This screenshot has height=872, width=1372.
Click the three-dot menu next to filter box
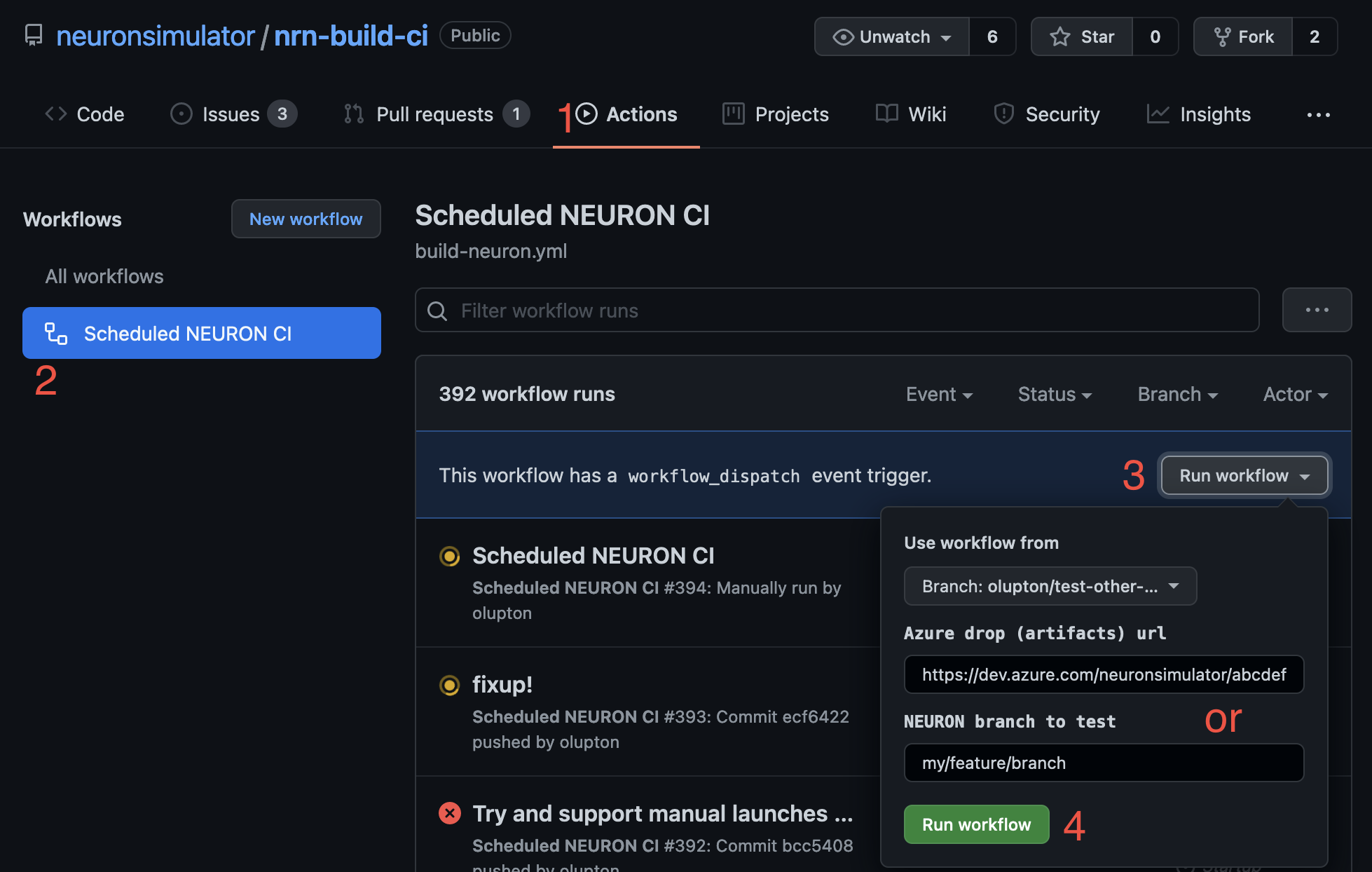(1316, 310)
